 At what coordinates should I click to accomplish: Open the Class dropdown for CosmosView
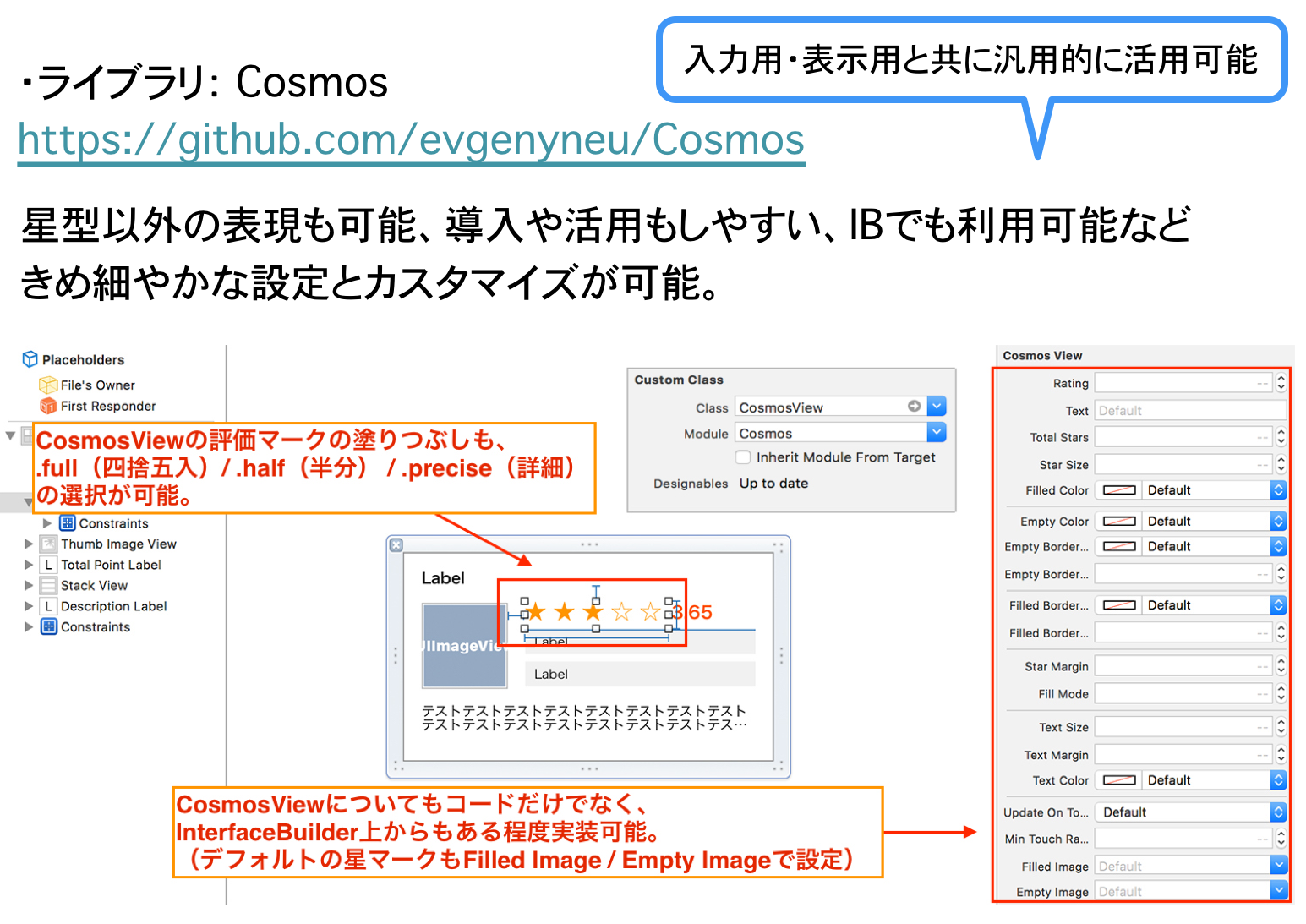[937, 407]
